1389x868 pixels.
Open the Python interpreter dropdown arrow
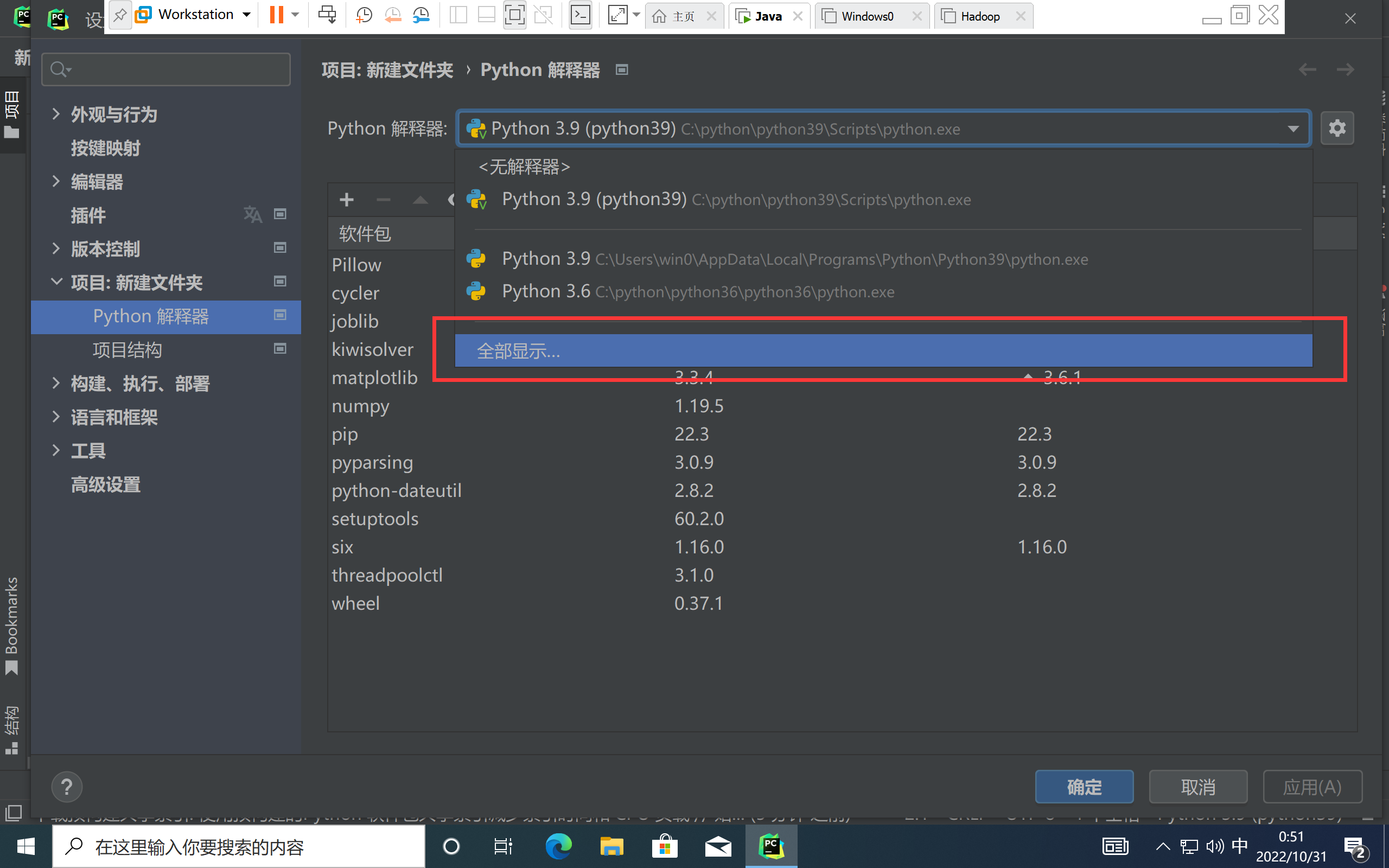click(1292, 129)
